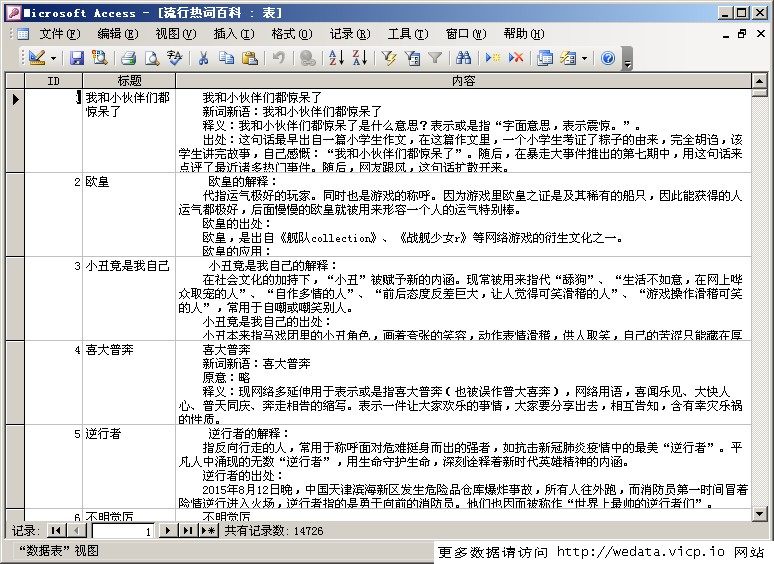Screen dimensions: 774x564
Task: Open the 插入(I) menu
Action: (233, 34)
